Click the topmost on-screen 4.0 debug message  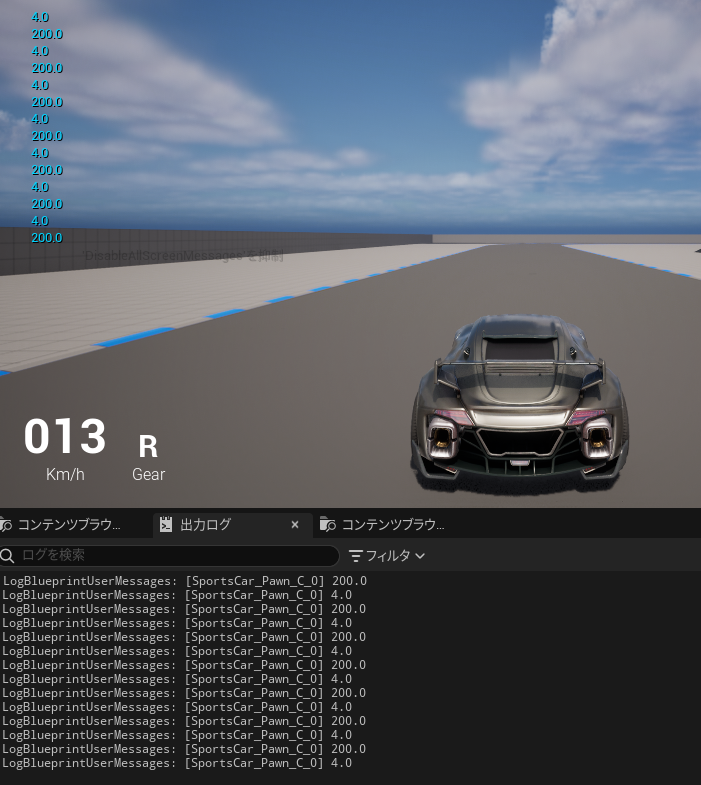40,17
